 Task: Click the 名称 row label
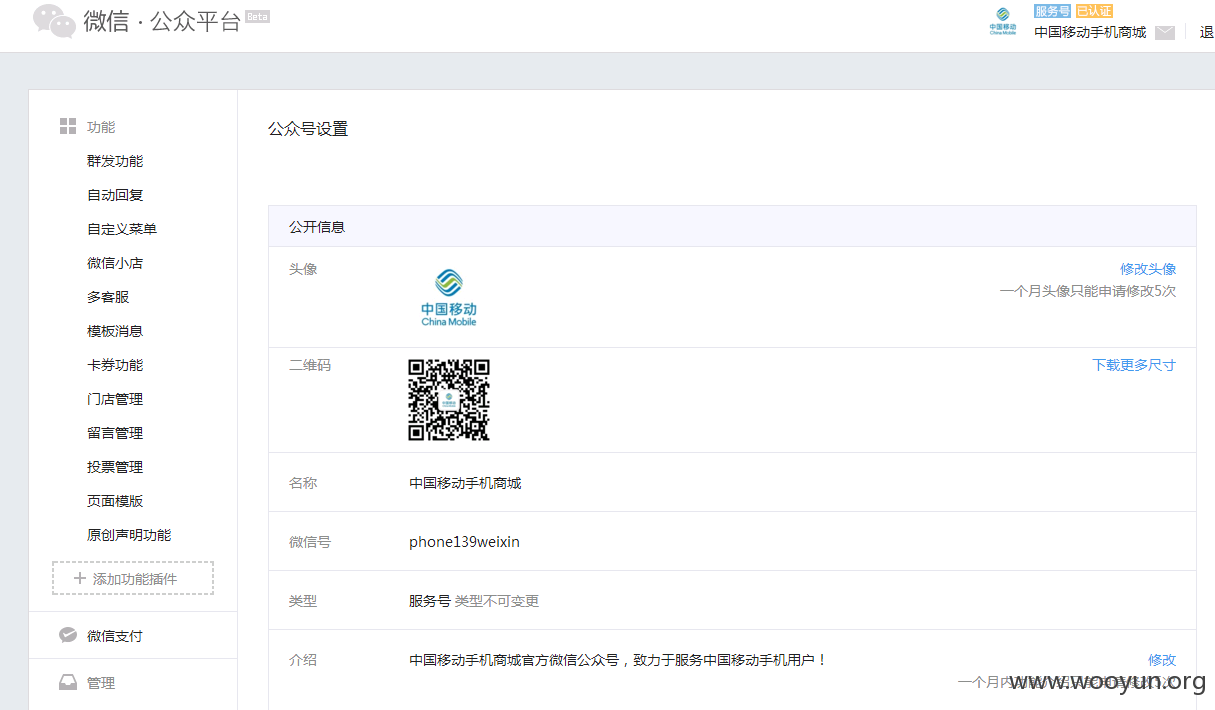point(303,483)
